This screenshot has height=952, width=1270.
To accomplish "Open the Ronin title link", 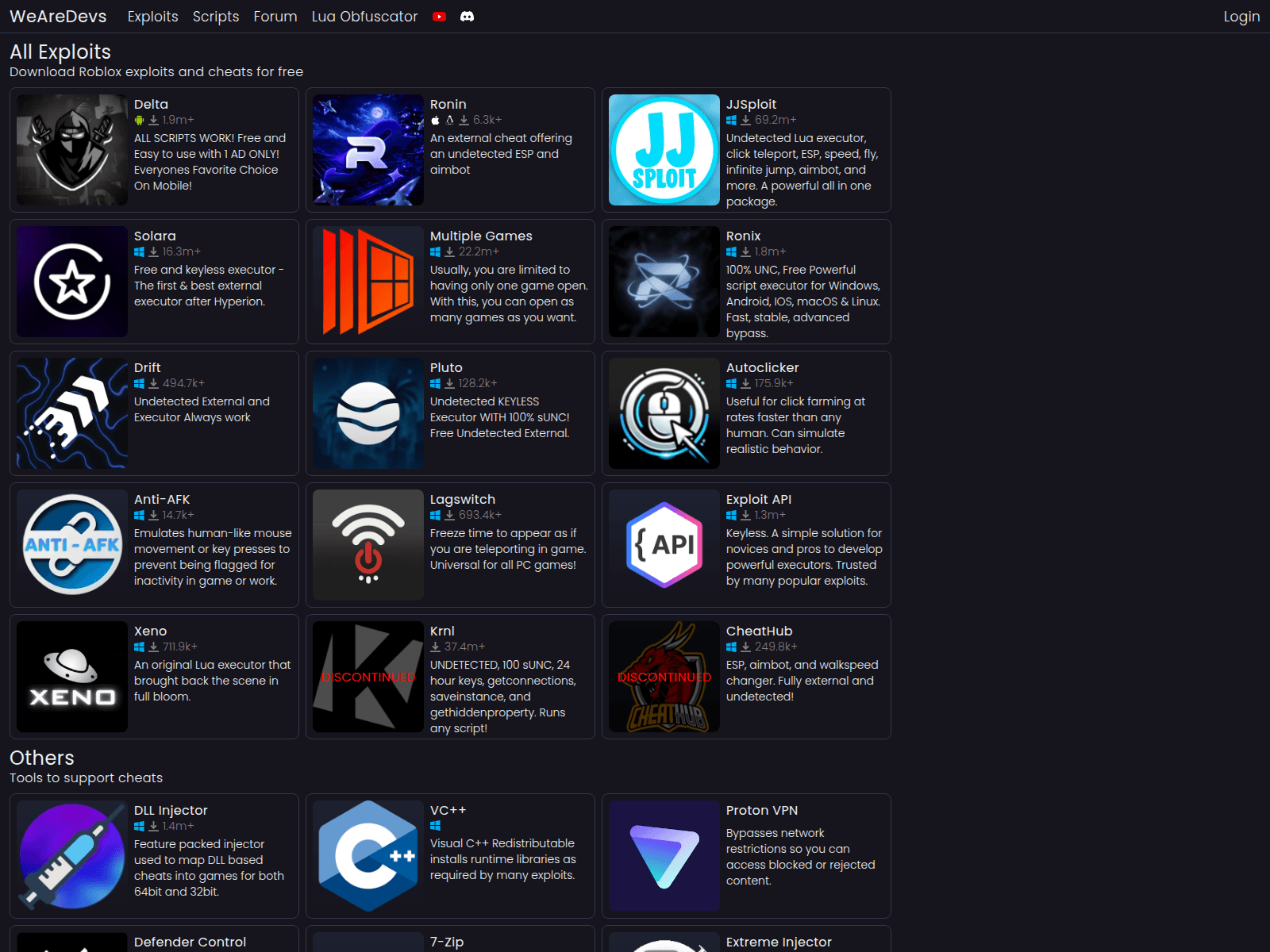I will click(x=448, y=104).
